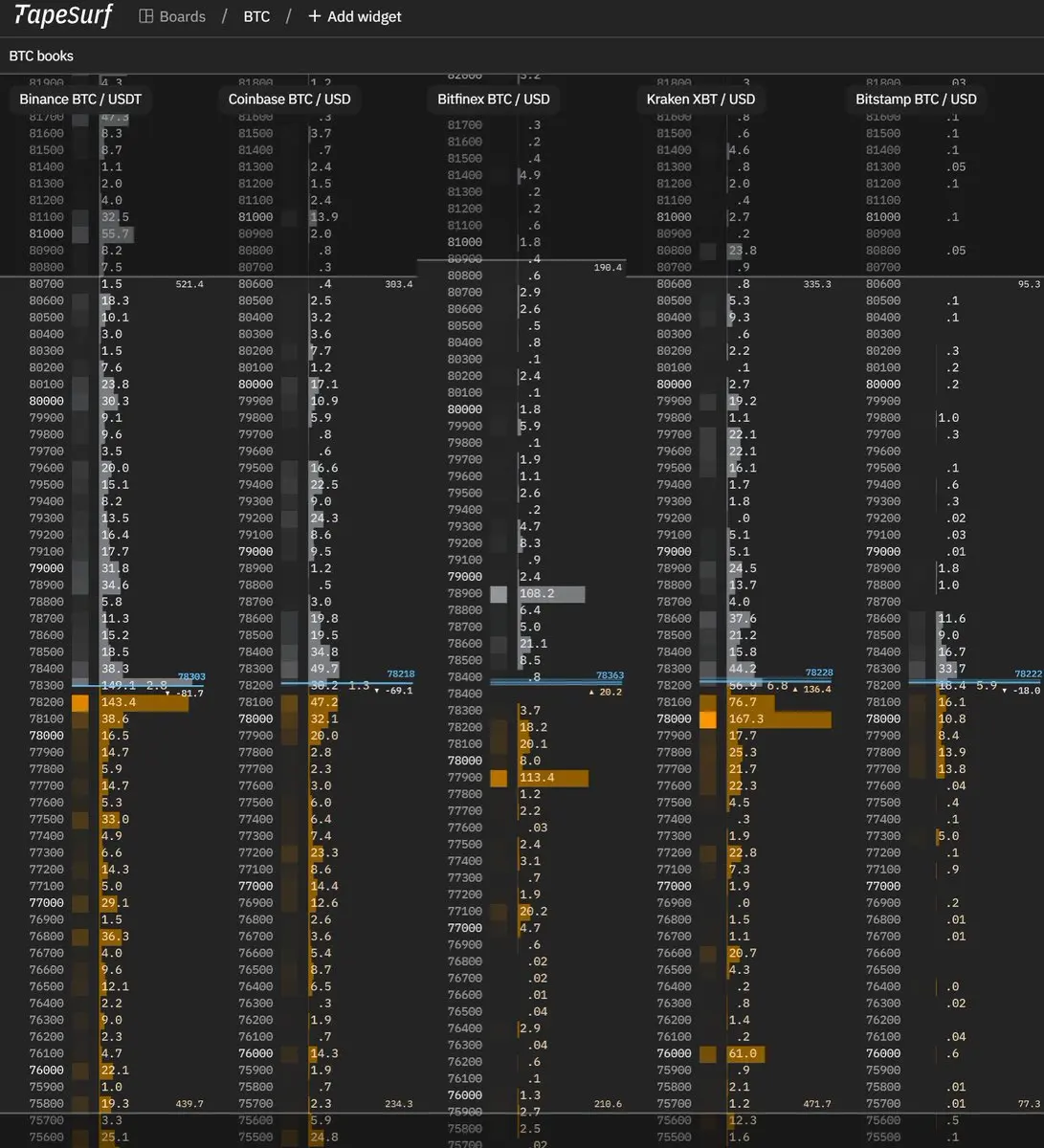Click Kraken bid size 61.0 at 76000

pyautogui.click(x=743, y=1053)
